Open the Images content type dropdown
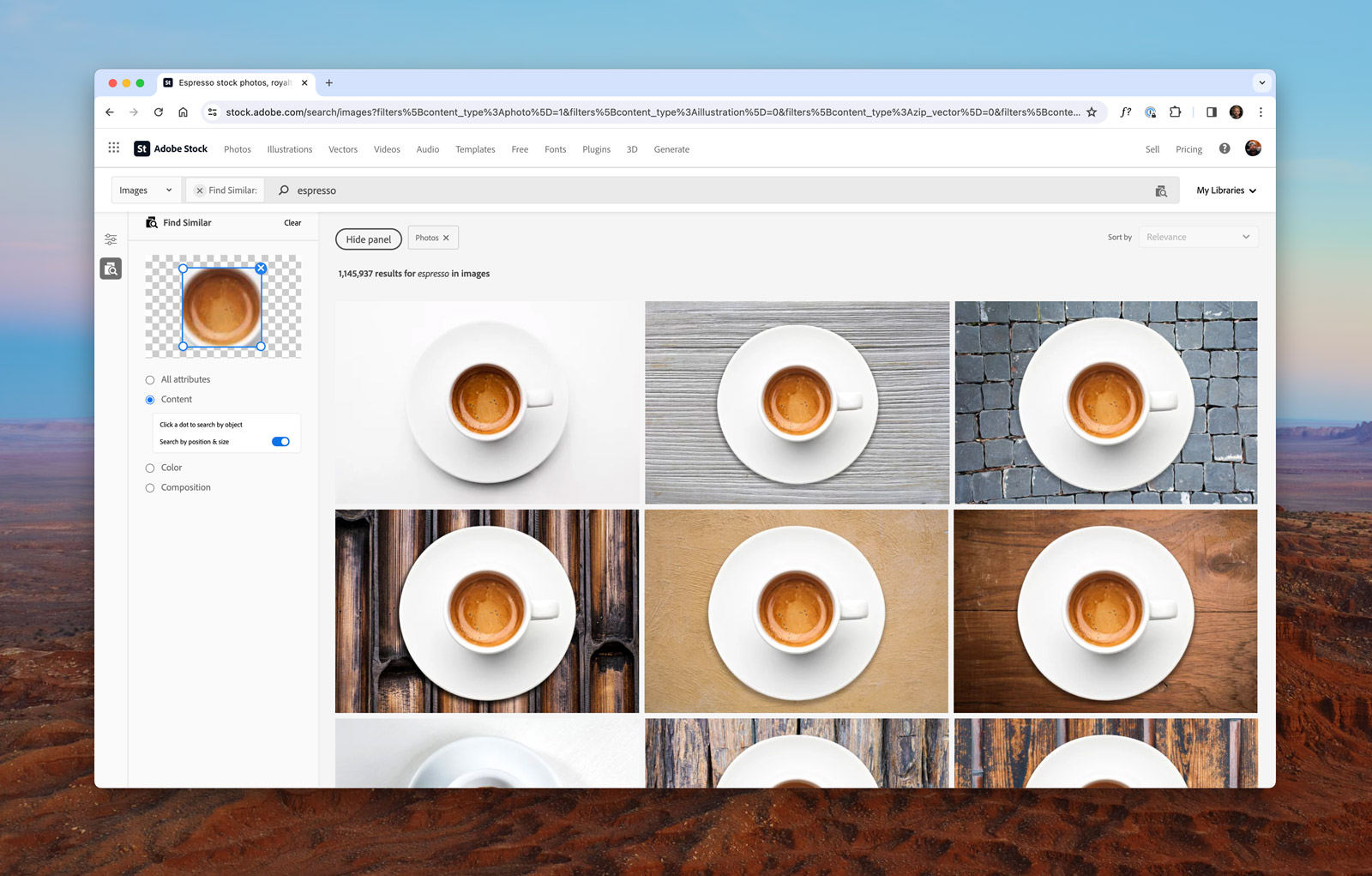Viewport: 1372px width, 876px height. click(x=146, y=190)
